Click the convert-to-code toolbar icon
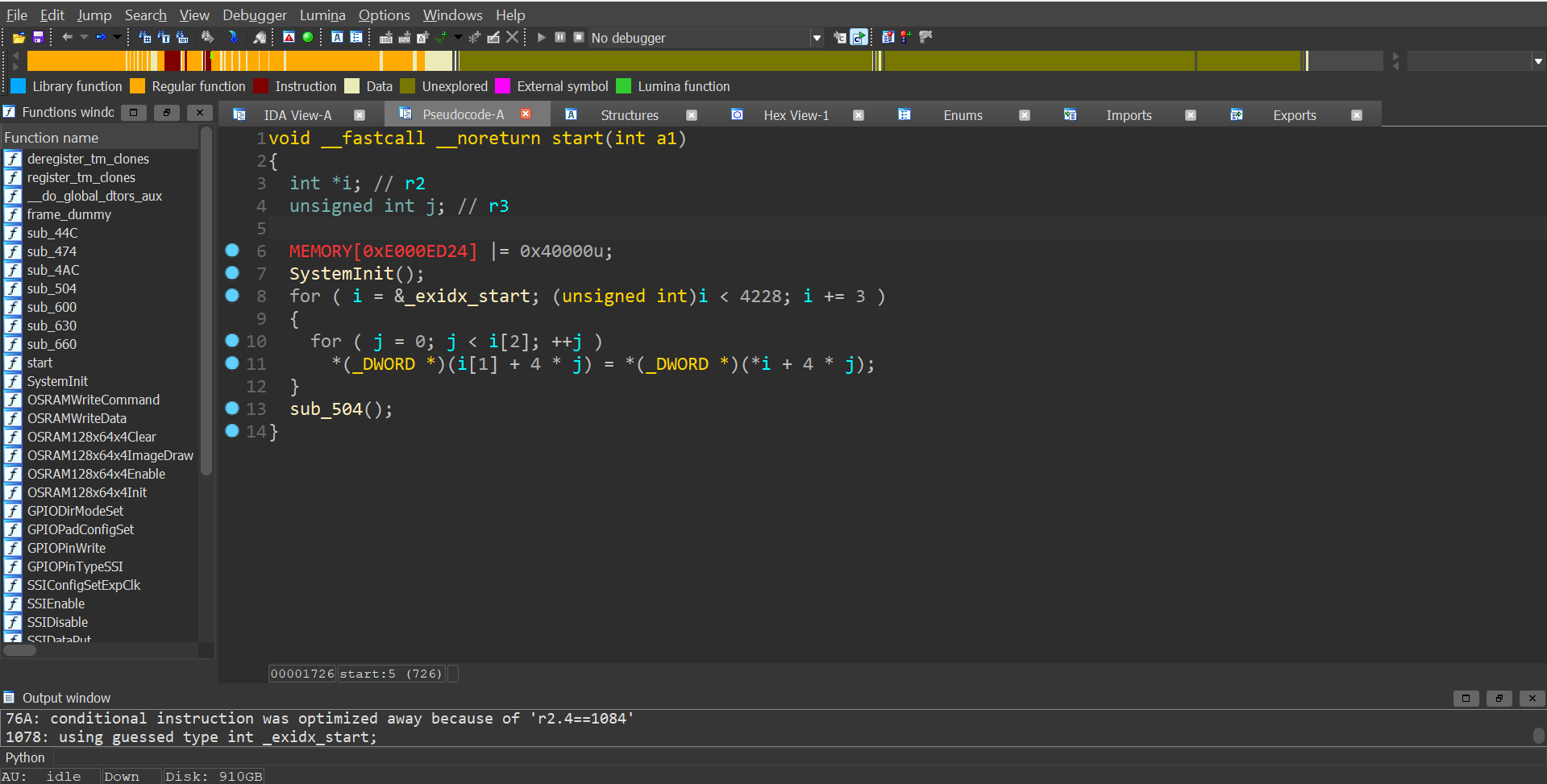This screenshot has height=784, width=1547. [386, 37]
